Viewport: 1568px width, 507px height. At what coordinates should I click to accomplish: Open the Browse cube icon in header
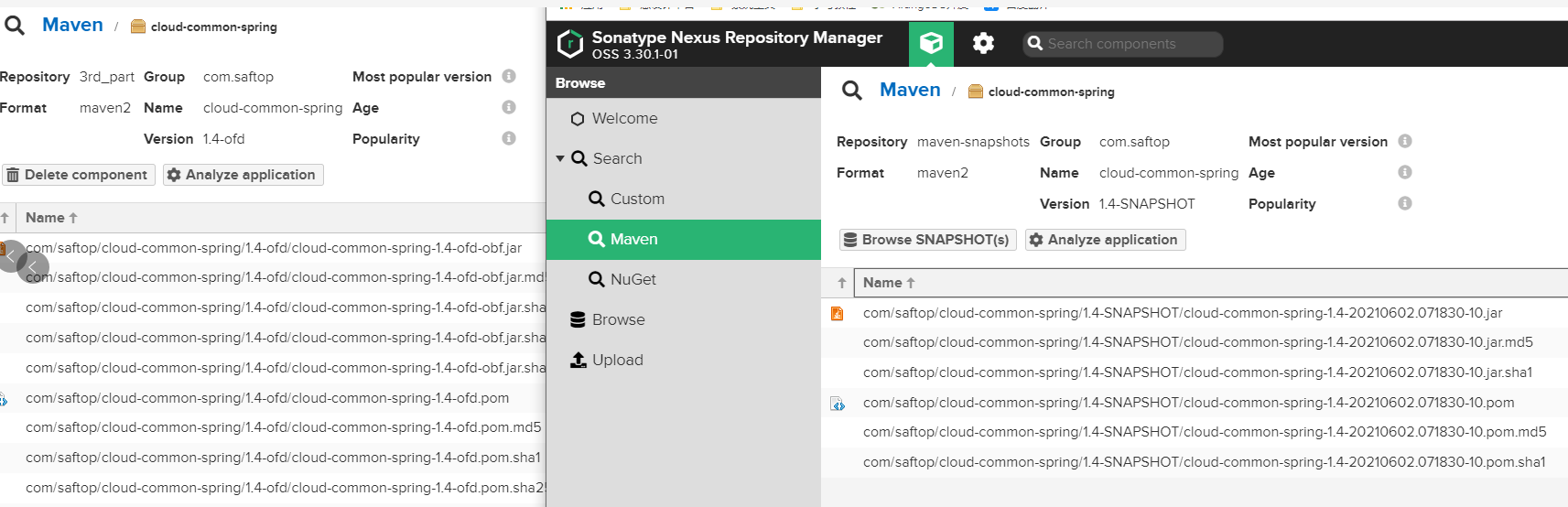(931, 44)
